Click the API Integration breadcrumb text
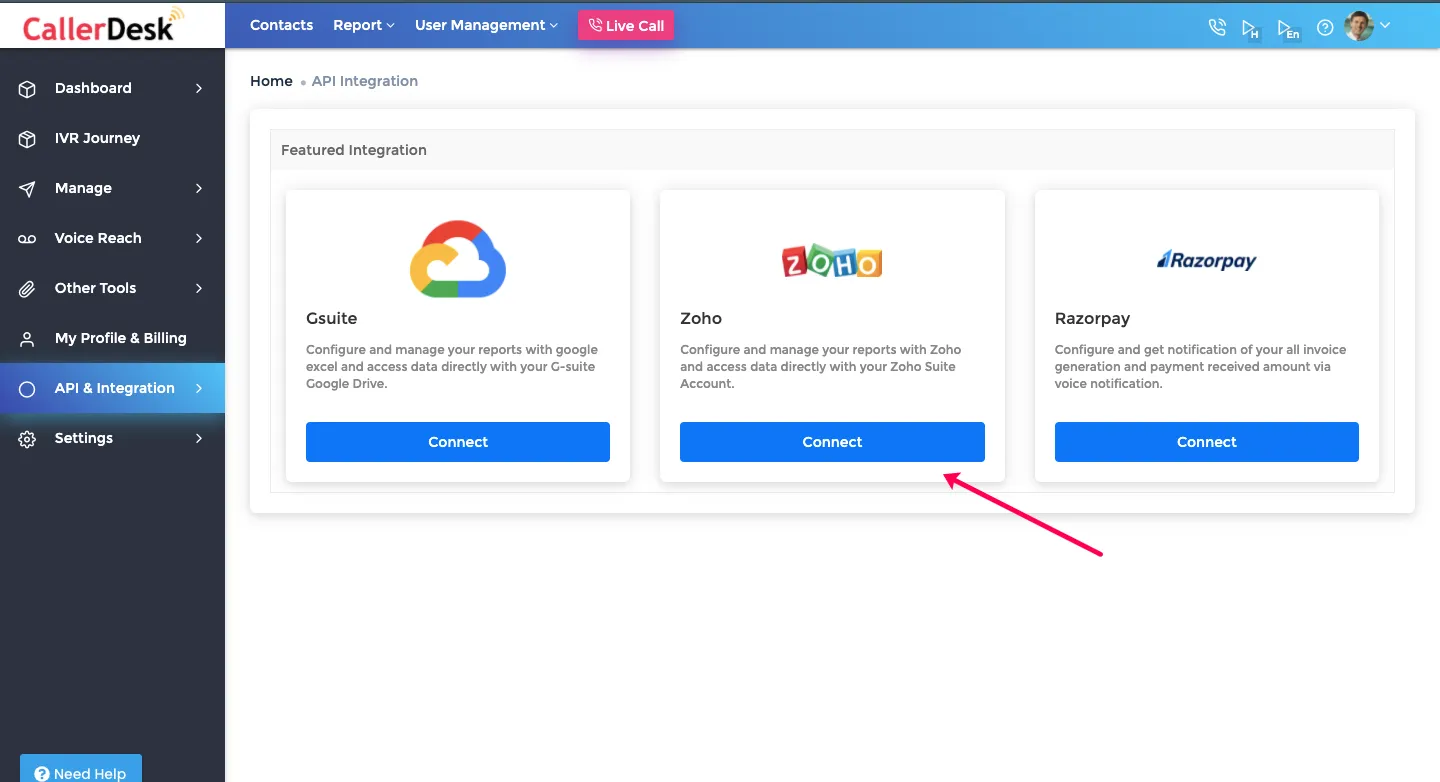 click(x=365, y=81)
